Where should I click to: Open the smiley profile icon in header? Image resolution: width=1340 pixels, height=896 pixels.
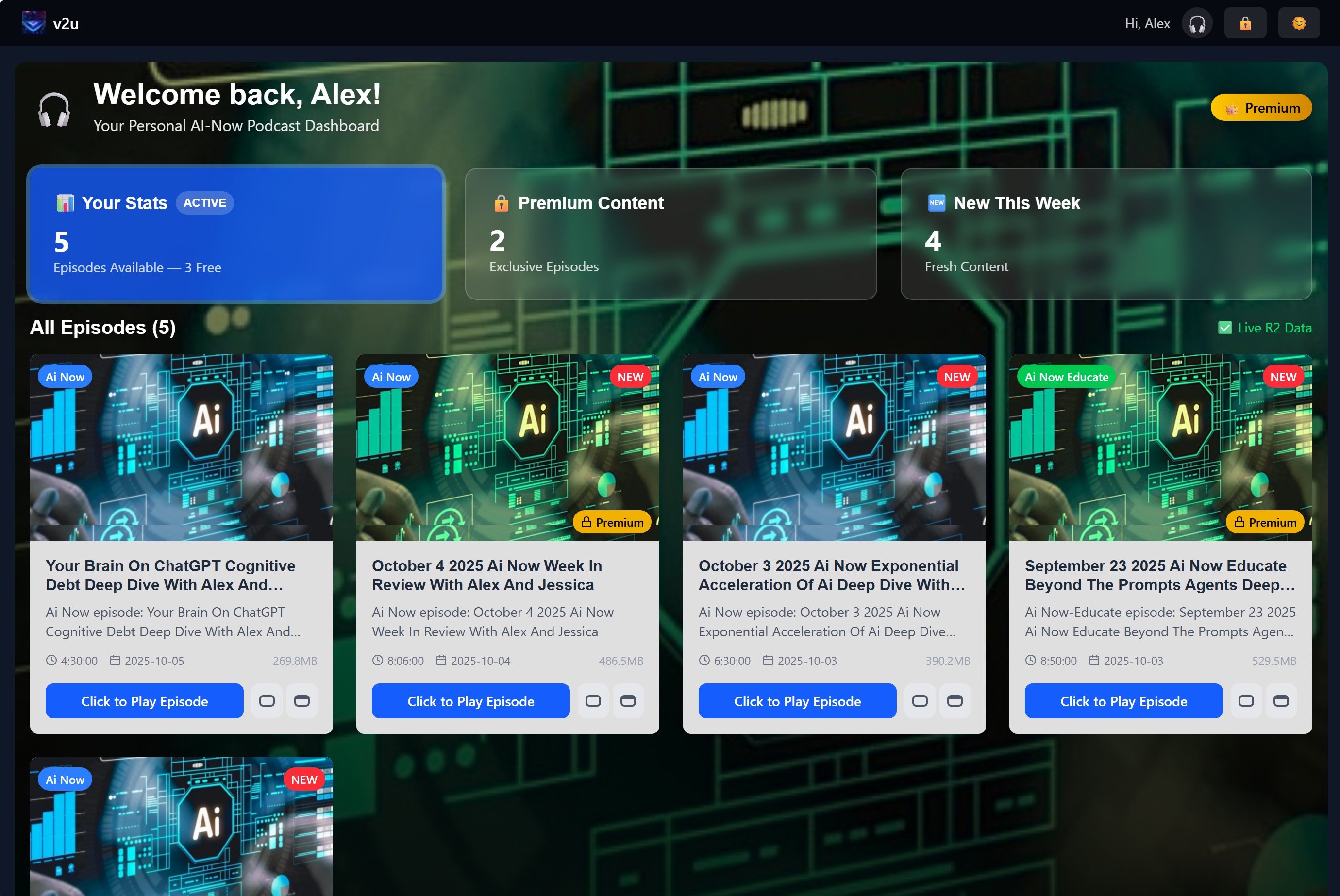(x=1298, y=23)
